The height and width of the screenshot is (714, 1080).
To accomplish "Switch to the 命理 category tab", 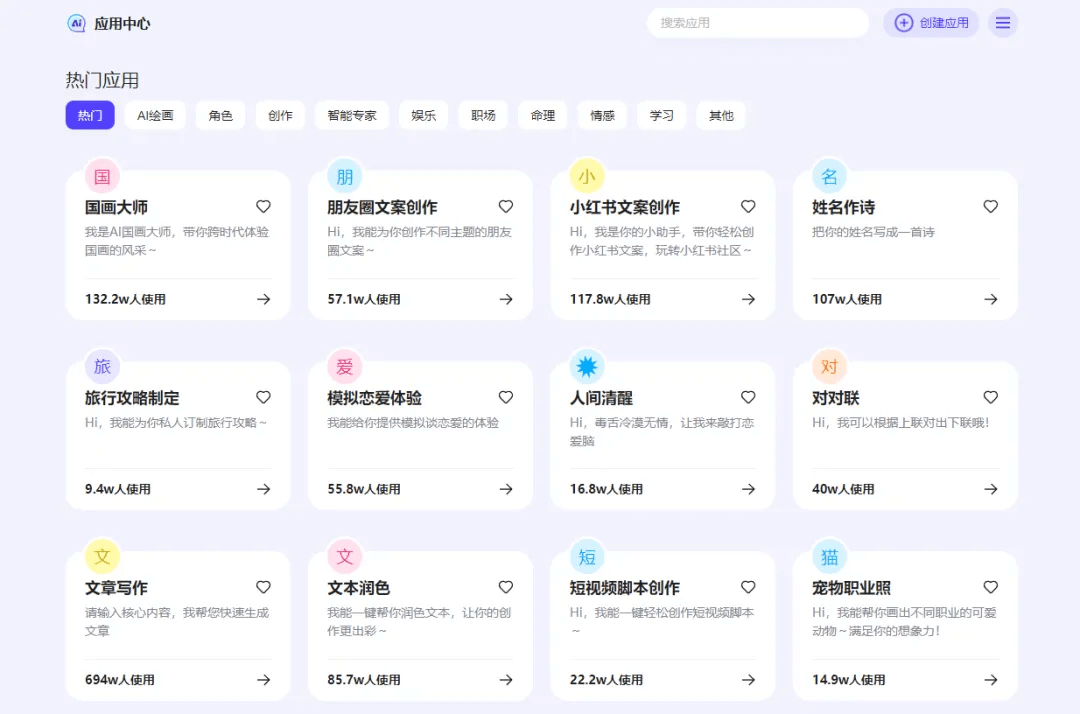I will pos(542,115).
